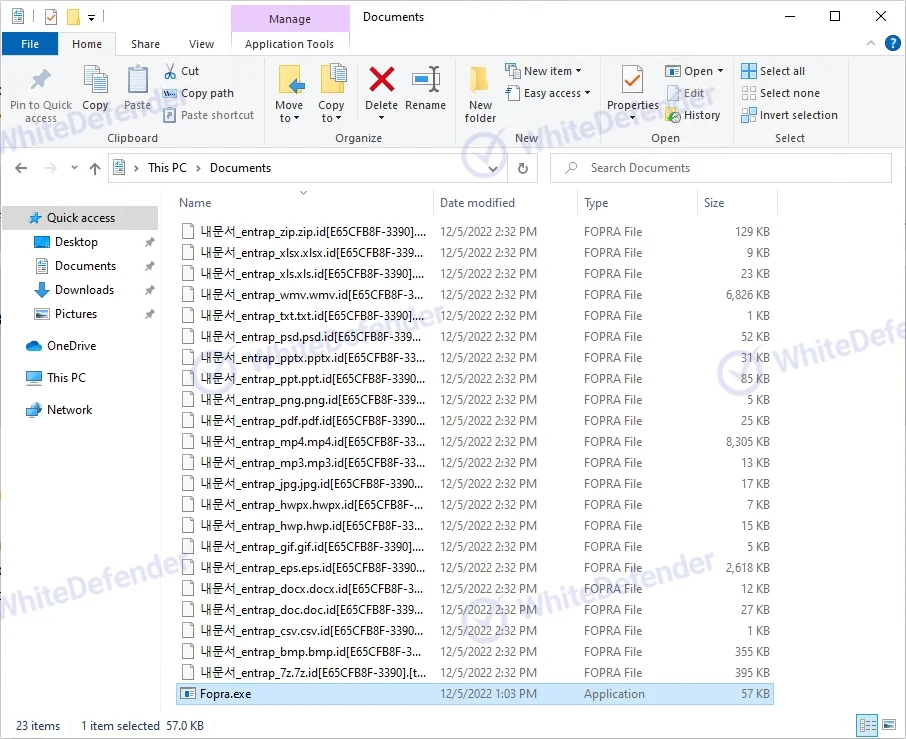This screenshot has width=906, height=739.
Task: Refresh the Documents folder view
Action: 523,168
